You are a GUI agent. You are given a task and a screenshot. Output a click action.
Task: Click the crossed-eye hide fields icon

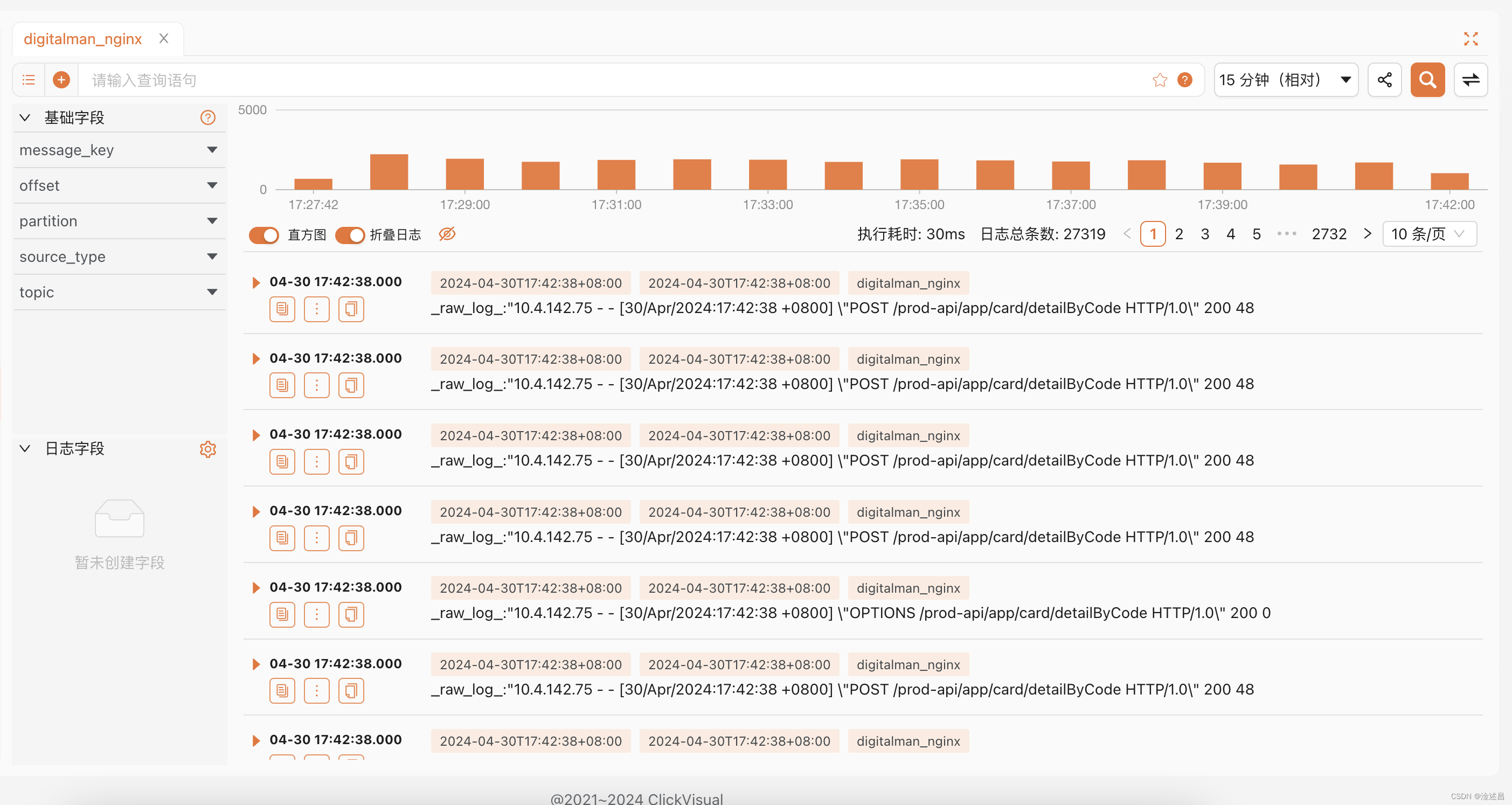(447, 234)
